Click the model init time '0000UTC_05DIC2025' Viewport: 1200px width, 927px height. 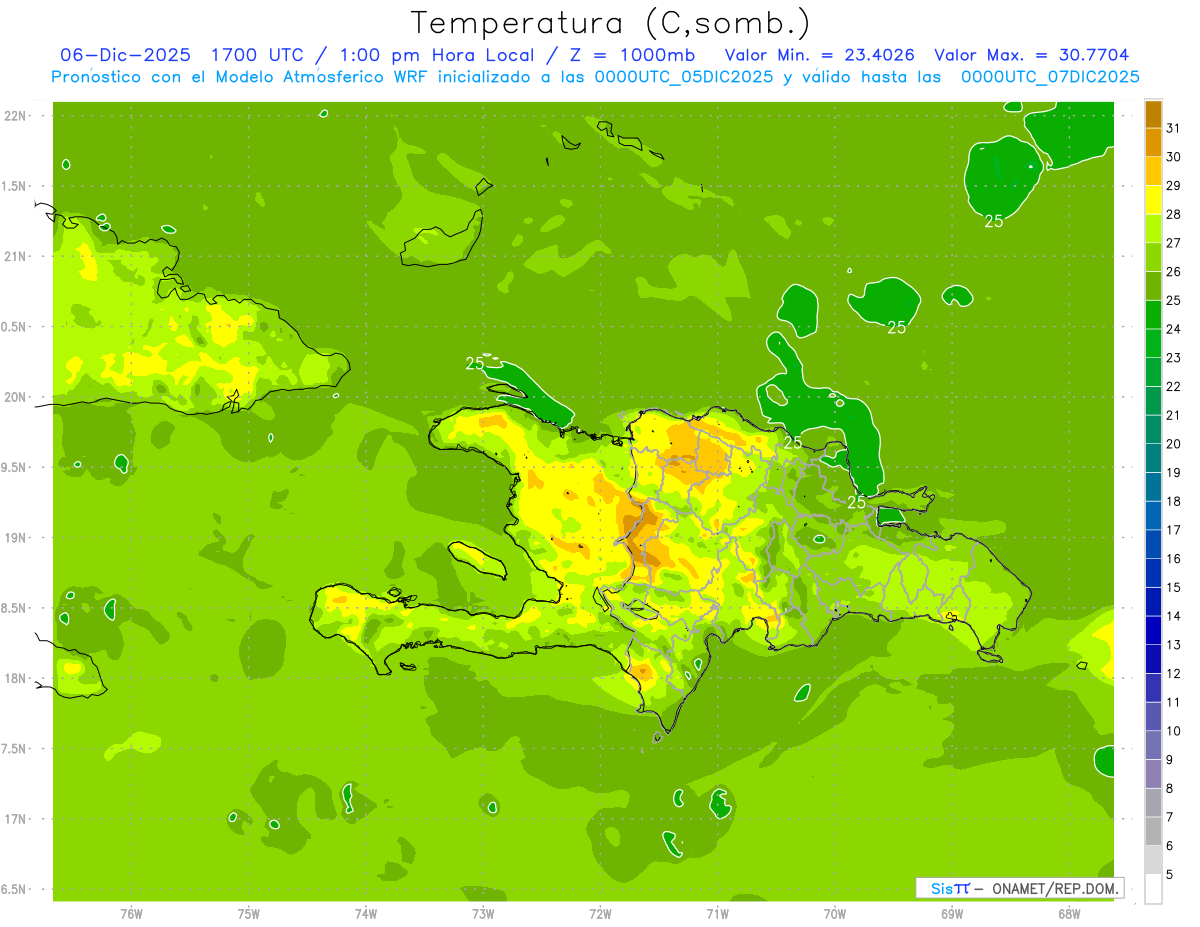(x=684, y=77)
